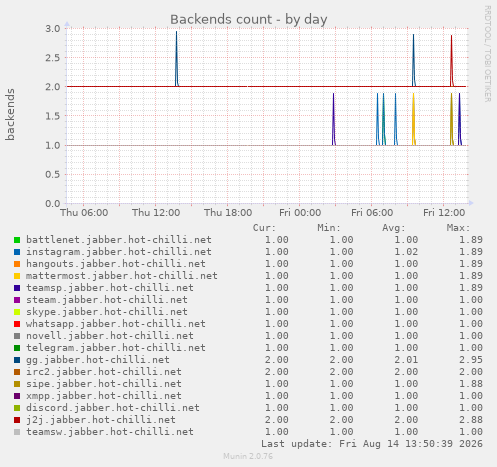Click the Avg: column header

[394, 228]
